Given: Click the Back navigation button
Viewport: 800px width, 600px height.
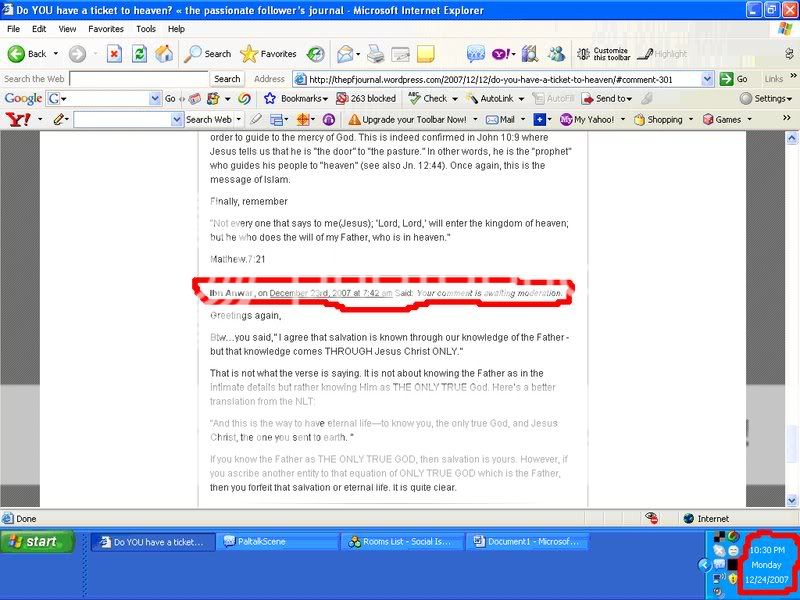Looking at the screenshot, I should [28, 54].
